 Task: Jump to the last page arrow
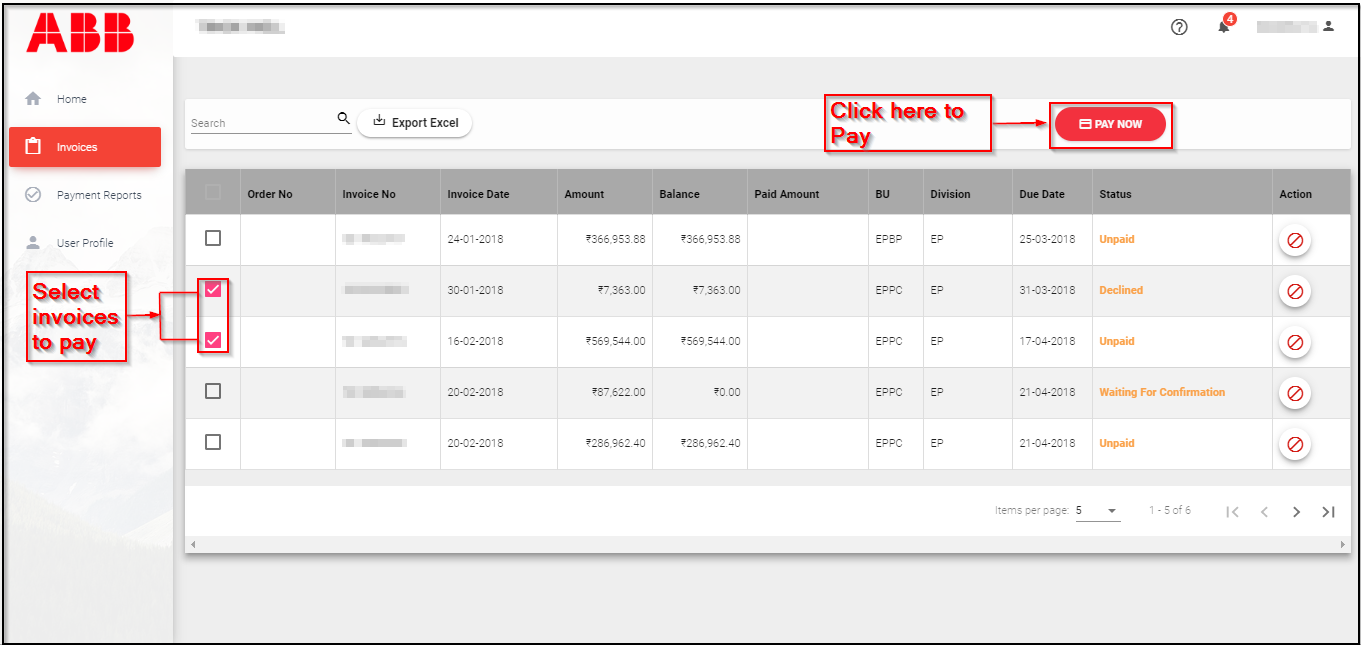point(1328,512)
